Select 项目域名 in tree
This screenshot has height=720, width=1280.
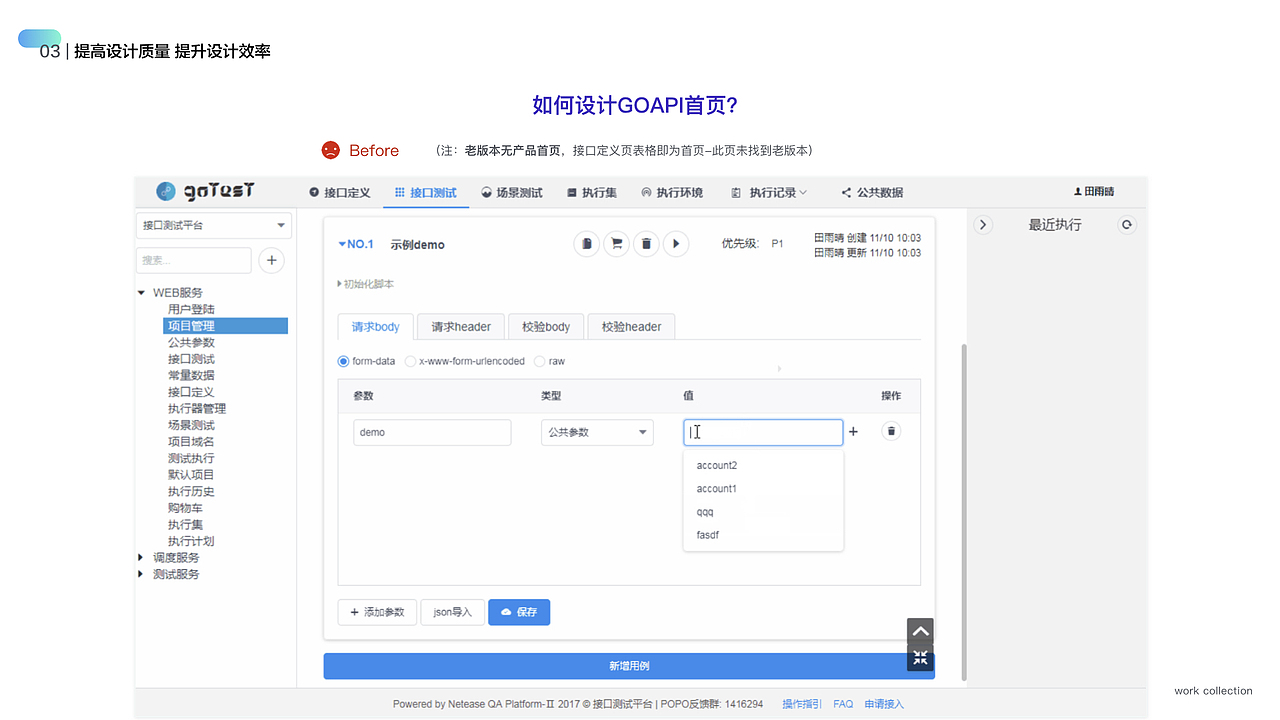[191, 441]
